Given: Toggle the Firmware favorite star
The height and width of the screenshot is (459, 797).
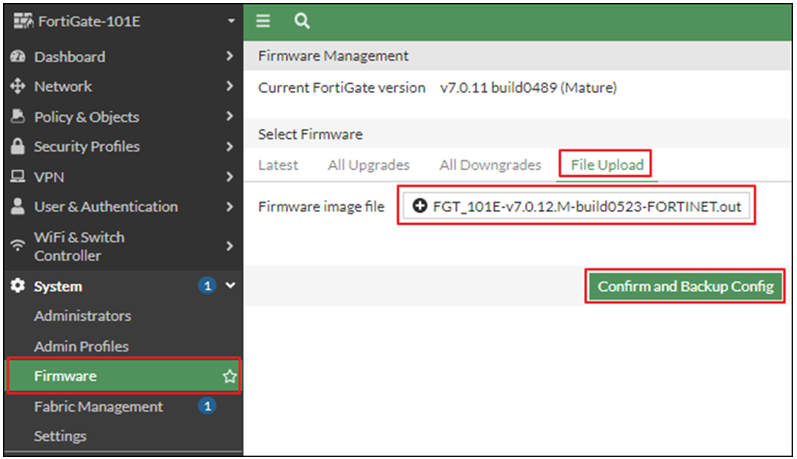Looking at the screenshot, I should coord(230,376).
